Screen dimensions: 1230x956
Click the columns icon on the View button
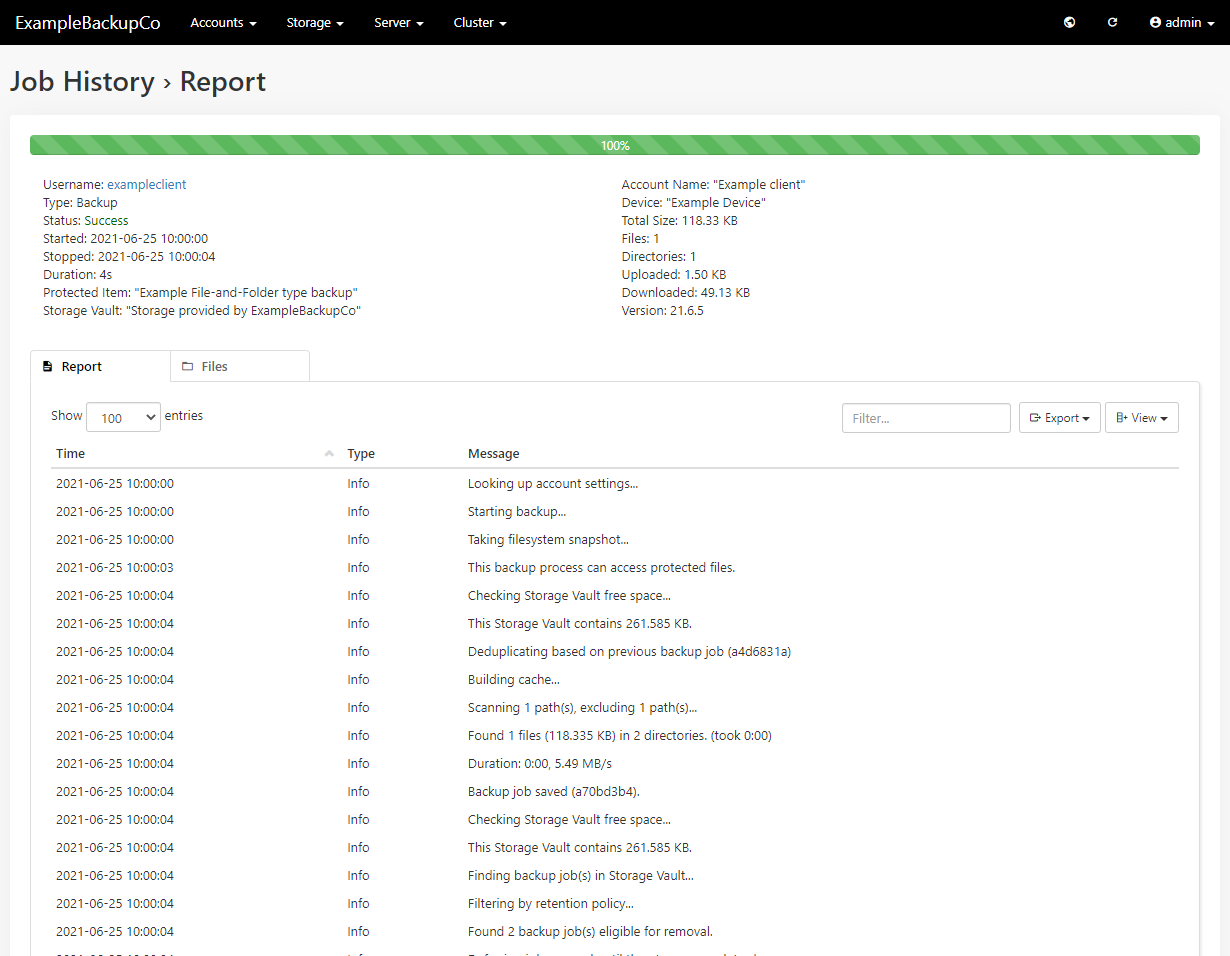tap(1122, 417)
